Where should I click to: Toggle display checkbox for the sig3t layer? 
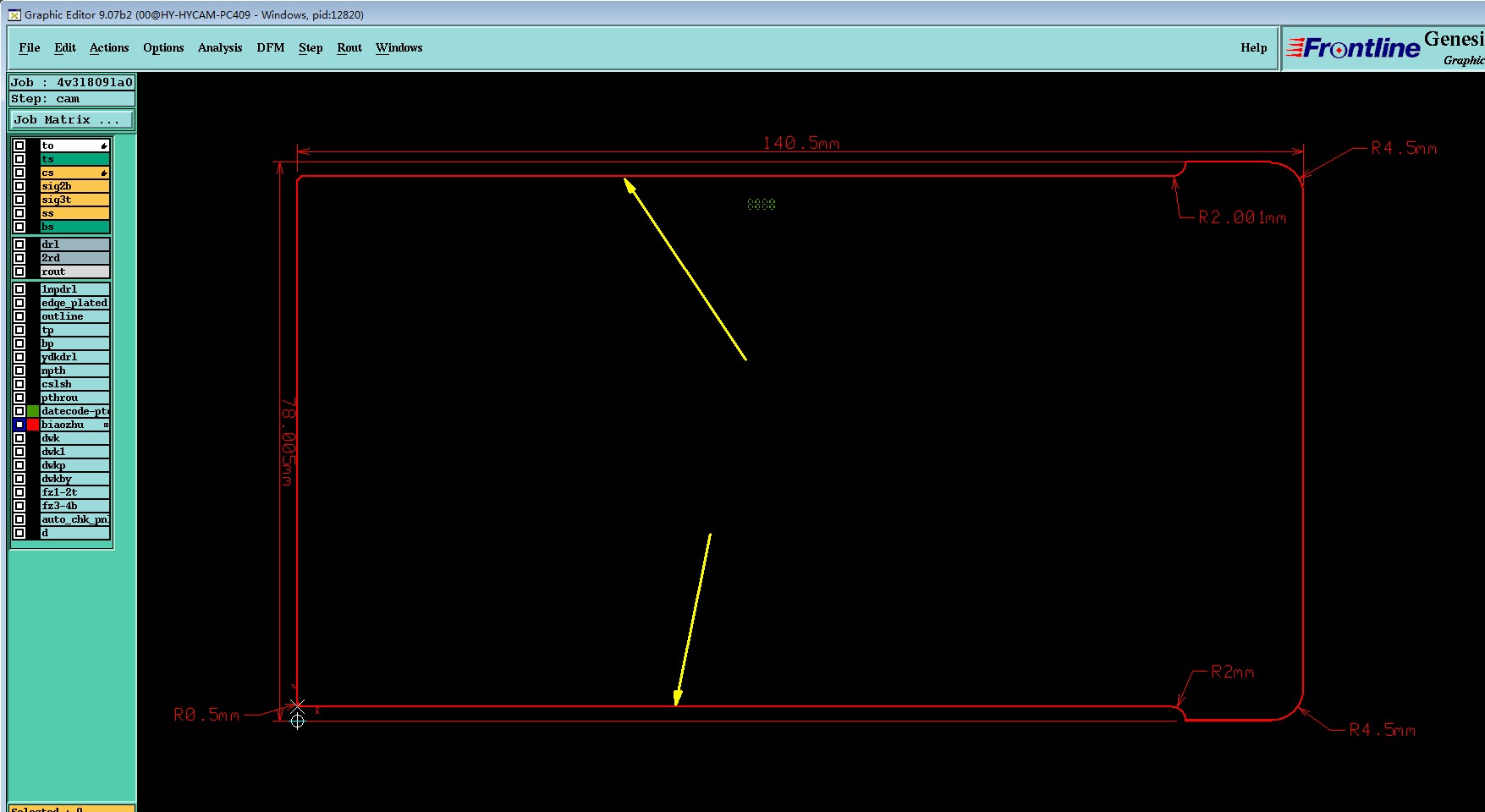[x=19, y=200]
